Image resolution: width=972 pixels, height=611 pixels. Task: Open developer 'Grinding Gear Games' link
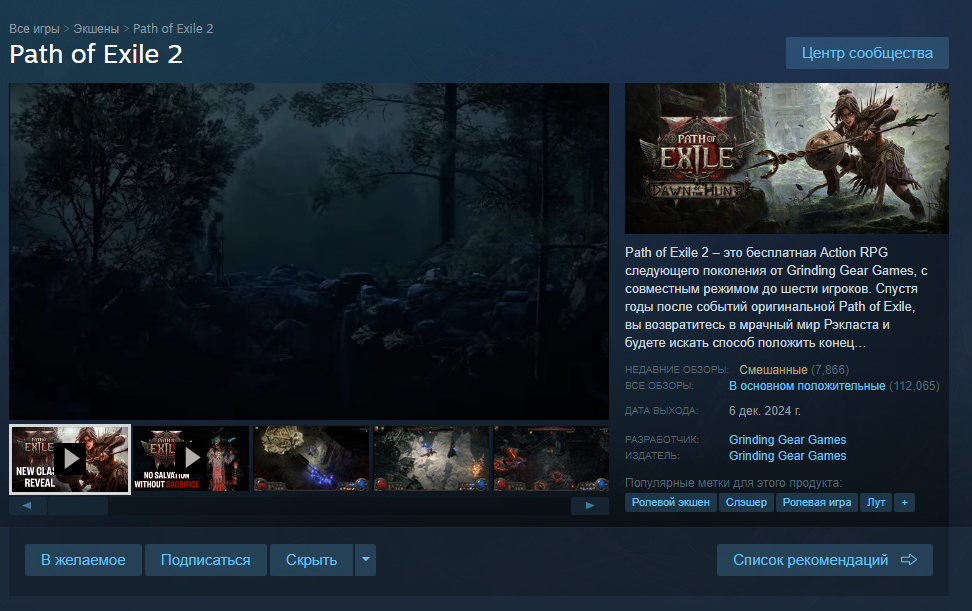[x=787, y=439]
